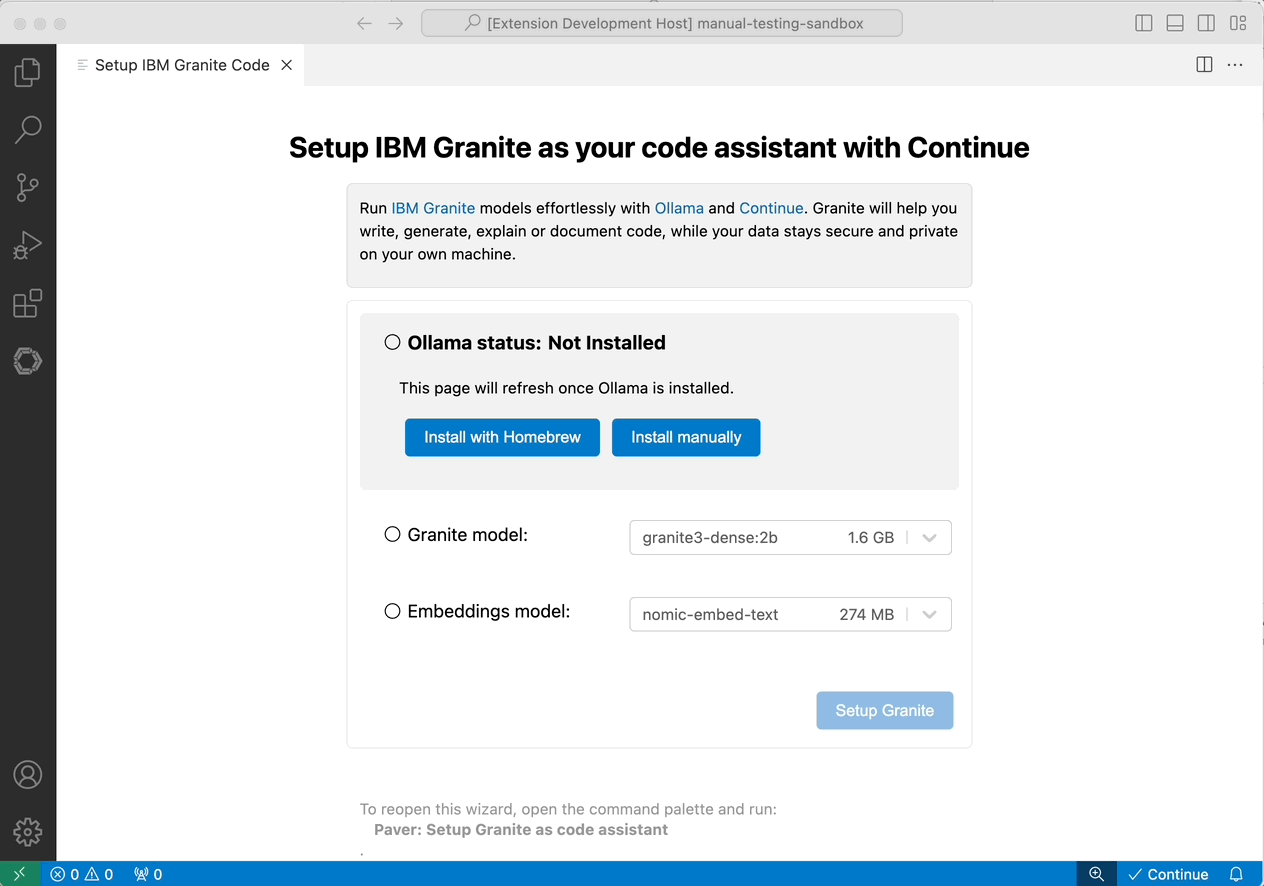Click 'To reopen this wizard' hint text
The image size is (1264, 886).
click(568, 809)
